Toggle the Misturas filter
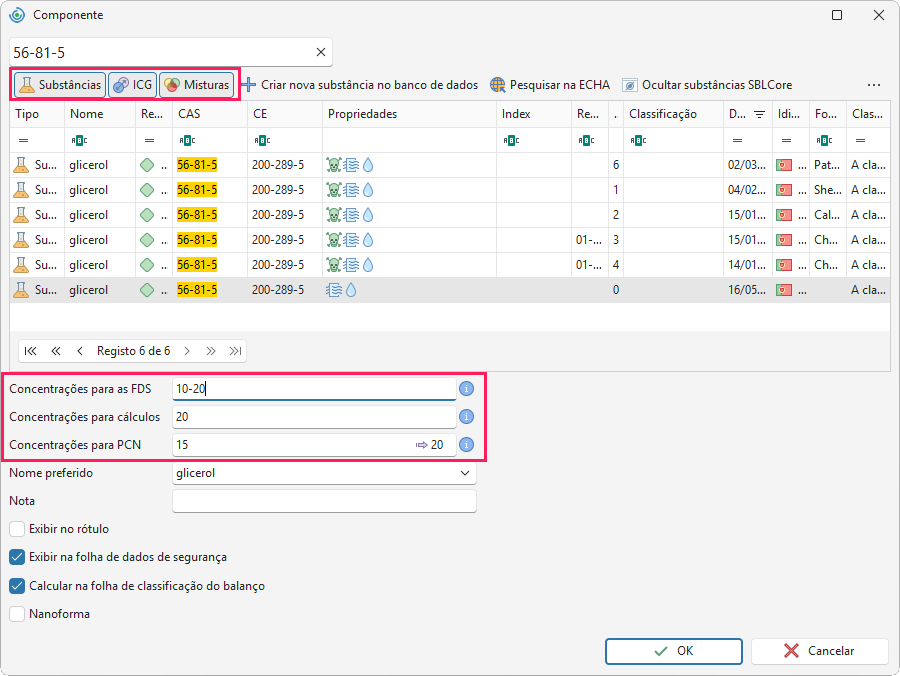This screenshot has height=676, width=900. point(197,85)
